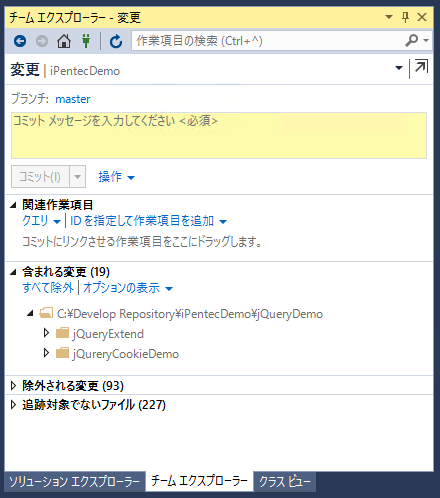Open the 変更 page dropdown arrow
Viewport: 440px width, 498px height.
click(x=399, y=68)
